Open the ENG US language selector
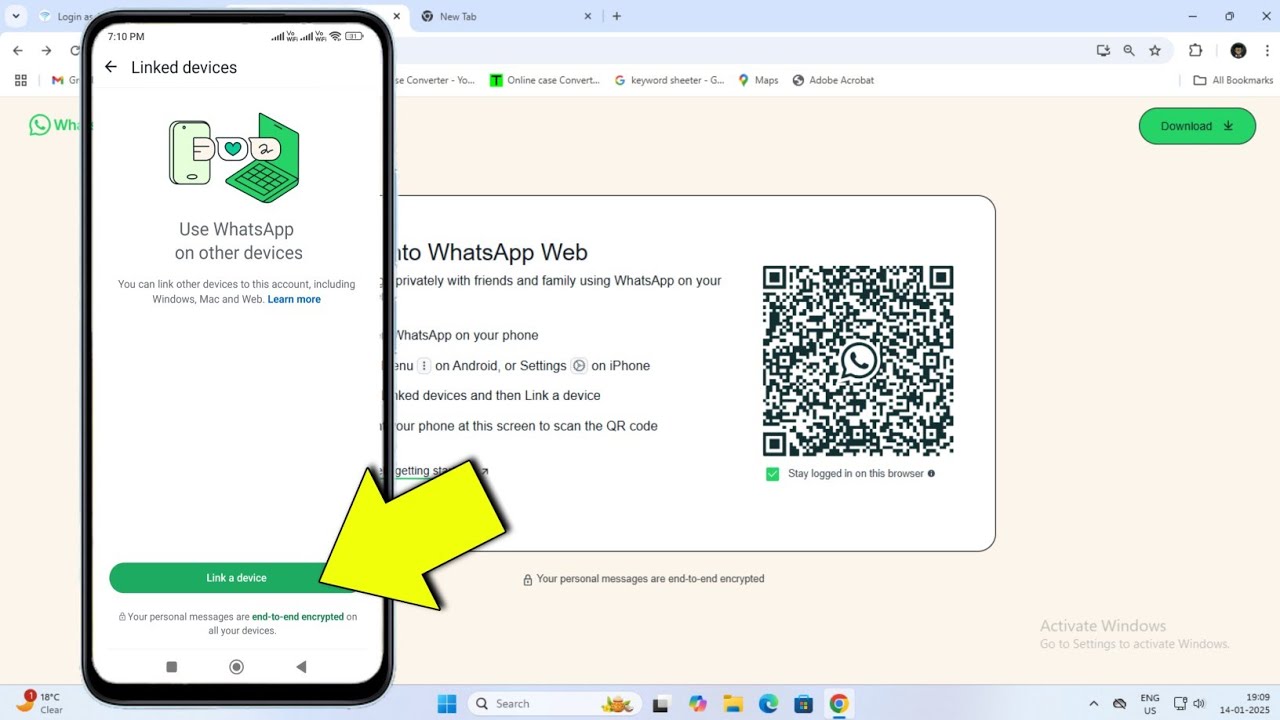Viewport: 1280px width, 720px height. pyautogui.click(x=1150, y=704)
